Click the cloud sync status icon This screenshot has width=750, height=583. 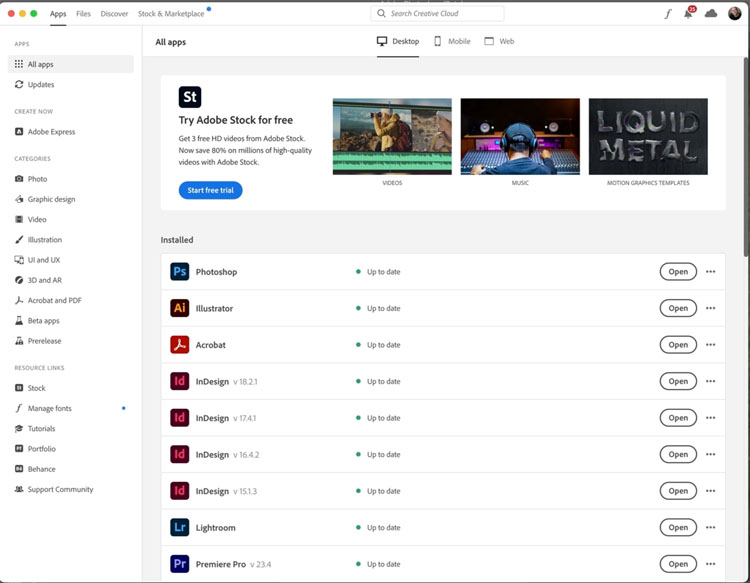click(711, 13)
